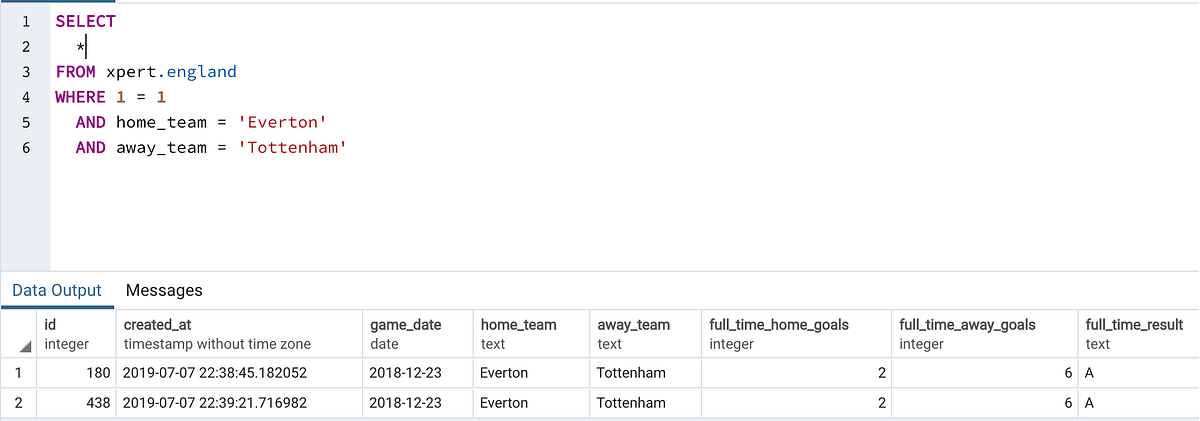This screenshot has height=421, width=1200.
Task: Open the Data Output tab
Action: [x=57, y=290]
